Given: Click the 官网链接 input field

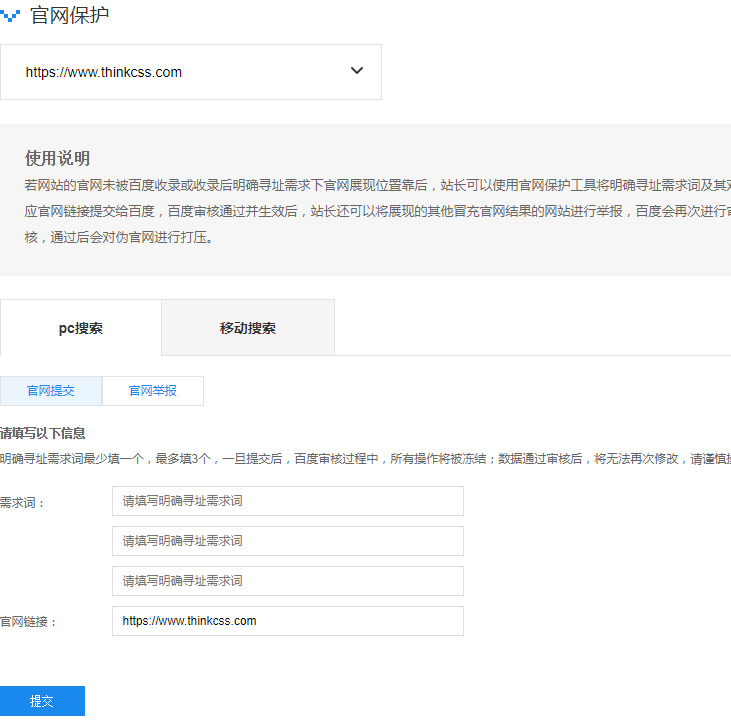Looking at the screenshot, I should (x=288, y=621).
